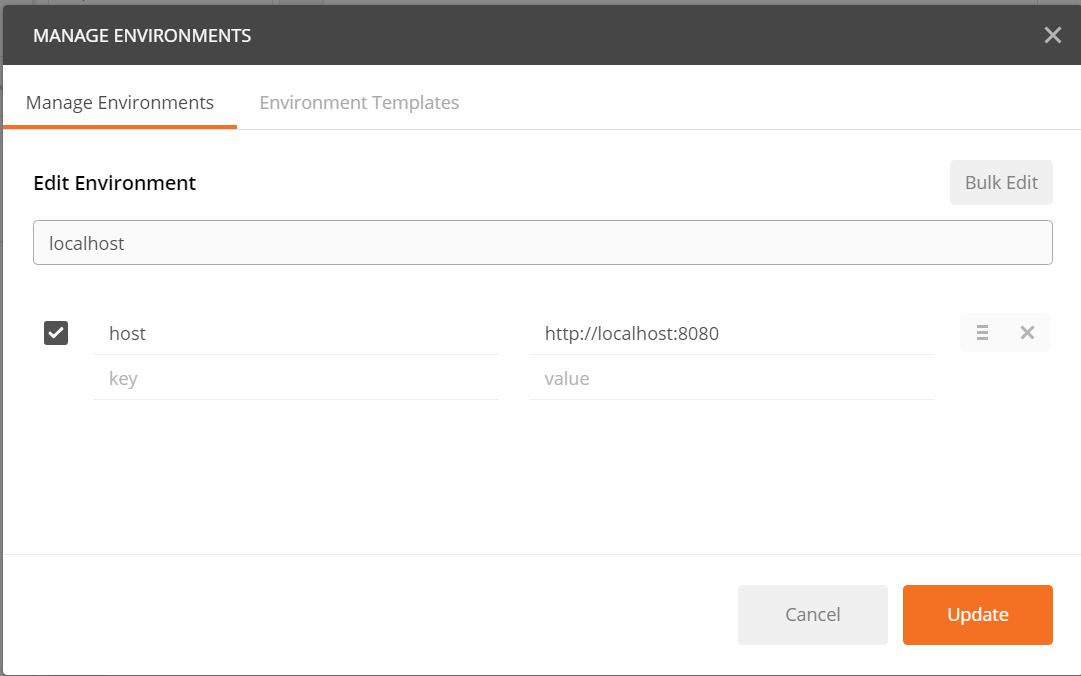Grab the host row reorder handle
The width and height of the screenshot is (1081, 676).
point(982,333)
